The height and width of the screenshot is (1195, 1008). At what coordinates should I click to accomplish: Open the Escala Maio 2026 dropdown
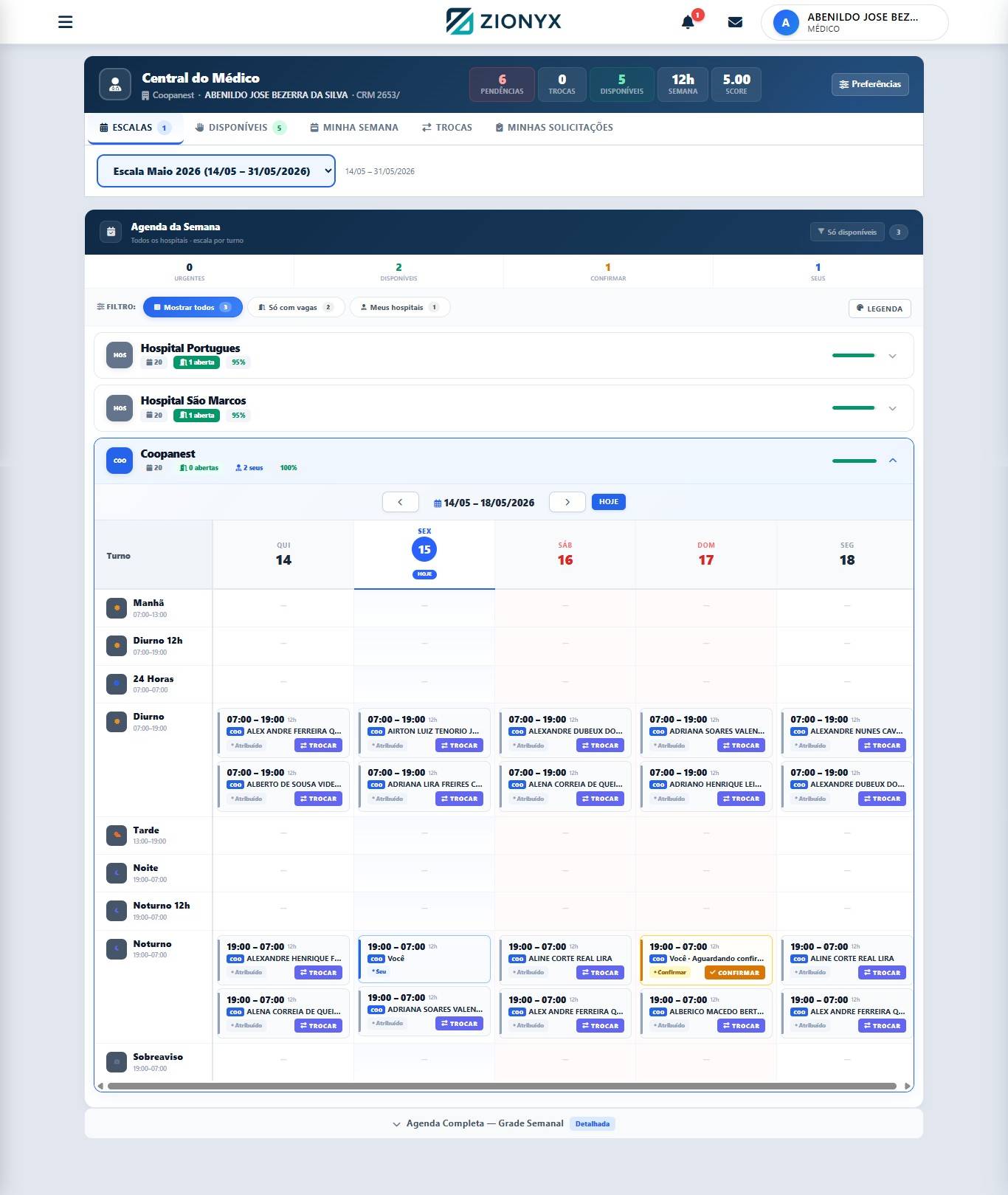[216, 171]
